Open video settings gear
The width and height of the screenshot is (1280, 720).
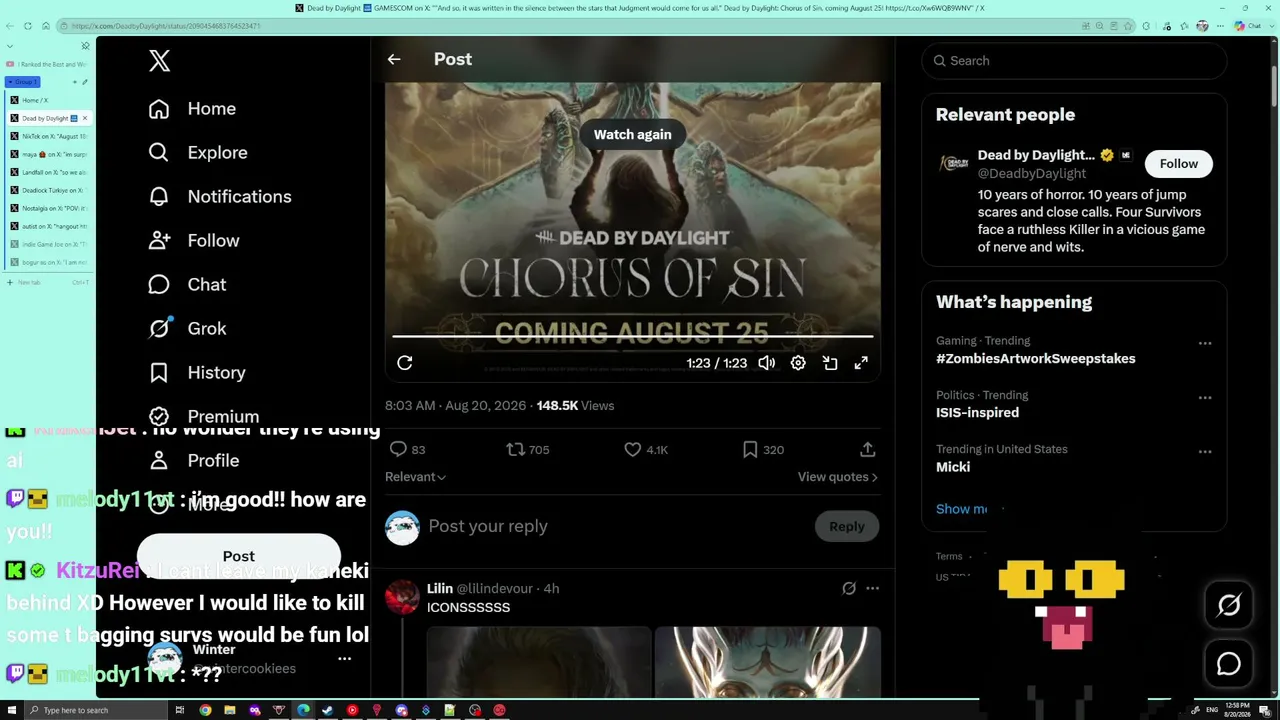(x=798, y=363)
